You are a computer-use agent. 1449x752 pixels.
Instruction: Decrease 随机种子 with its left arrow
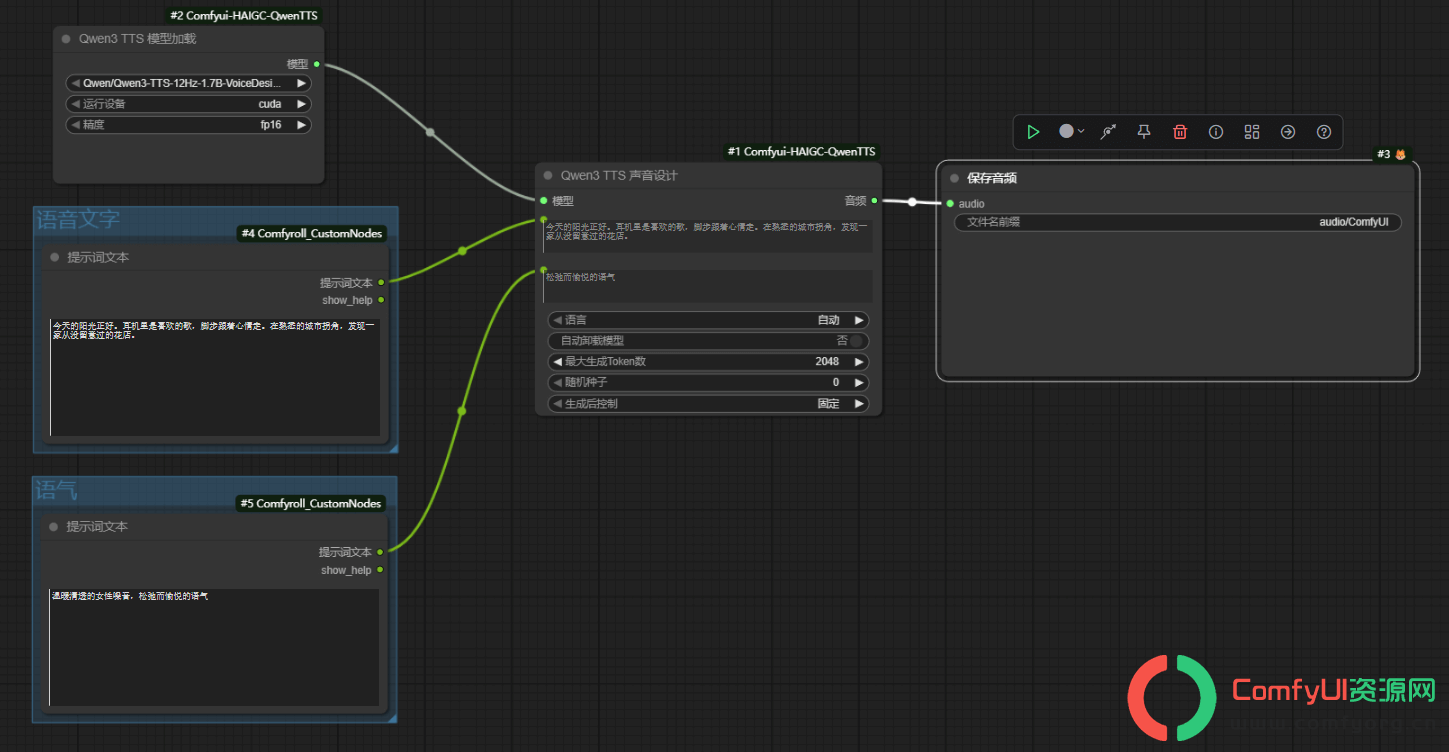click(x=558, y=383)
